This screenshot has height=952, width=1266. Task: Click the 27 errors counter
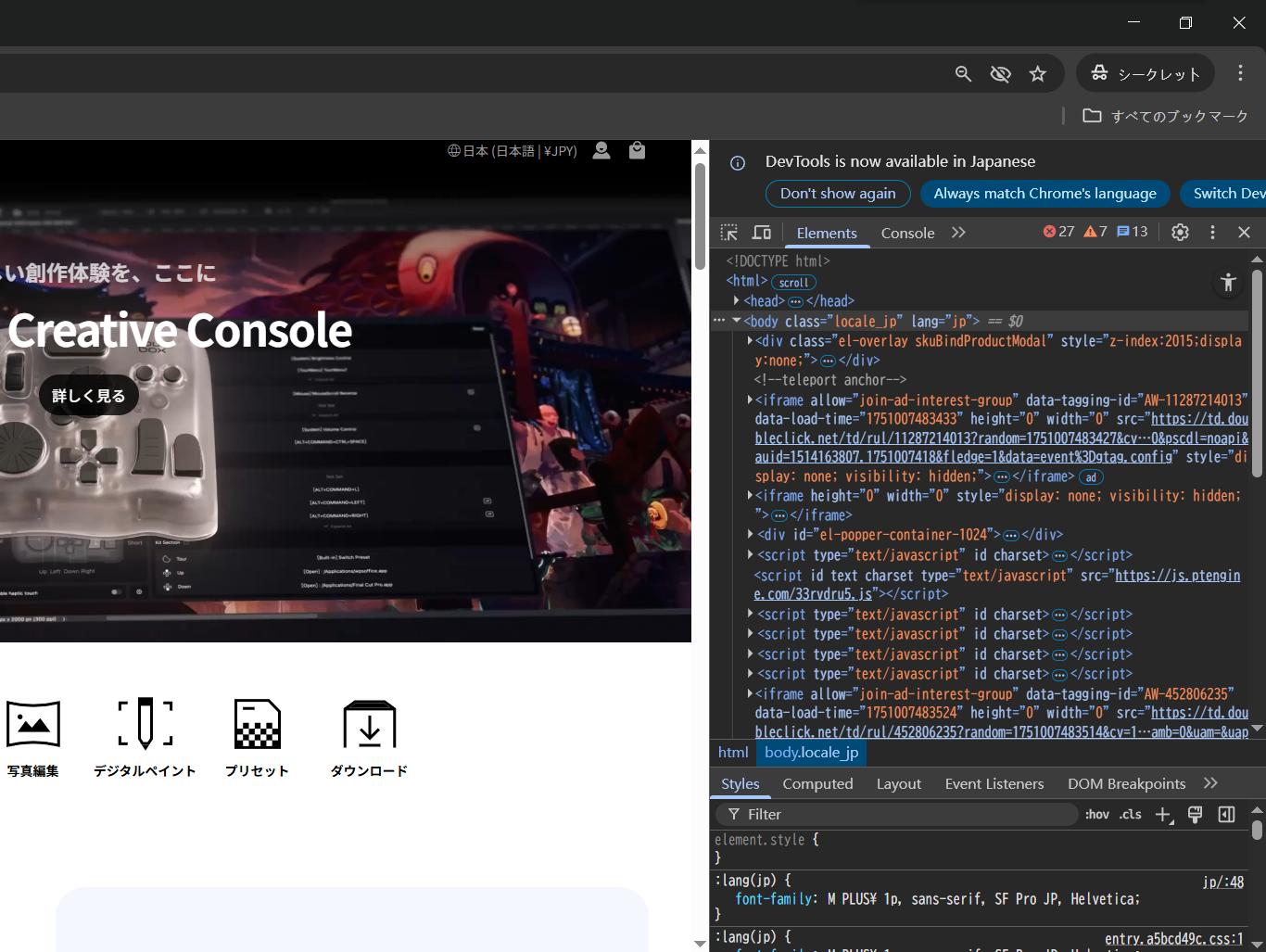tap(1058, 232)
